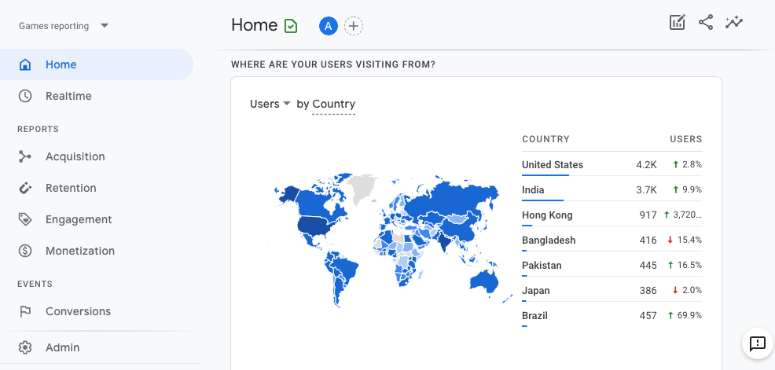This screenshot has width=775, height=370.
Task: Add a comparison with plus icon
Action: 353,26
